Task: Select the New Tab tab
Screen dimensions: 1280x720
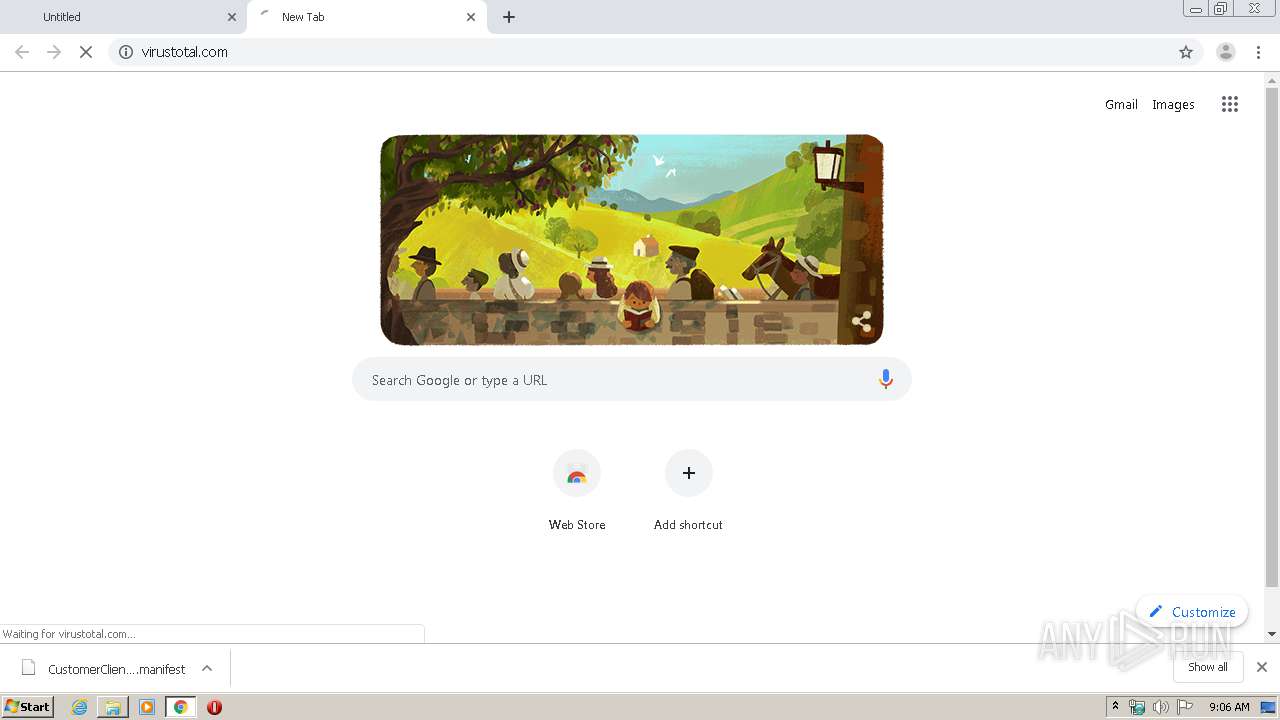Action: point(366,17)
